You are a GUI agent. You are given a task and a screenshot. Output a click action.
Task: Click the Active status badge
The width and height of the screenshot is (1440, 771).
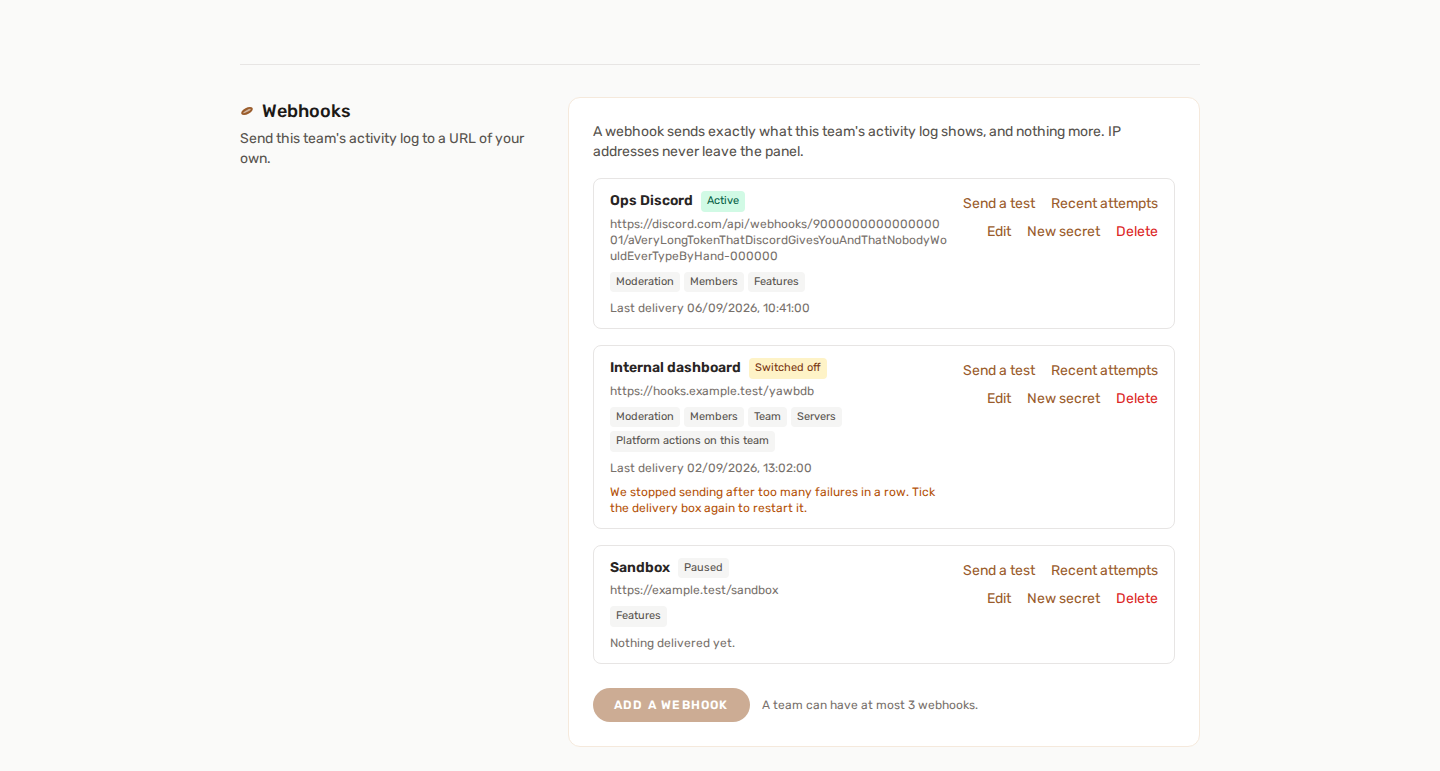723,201
